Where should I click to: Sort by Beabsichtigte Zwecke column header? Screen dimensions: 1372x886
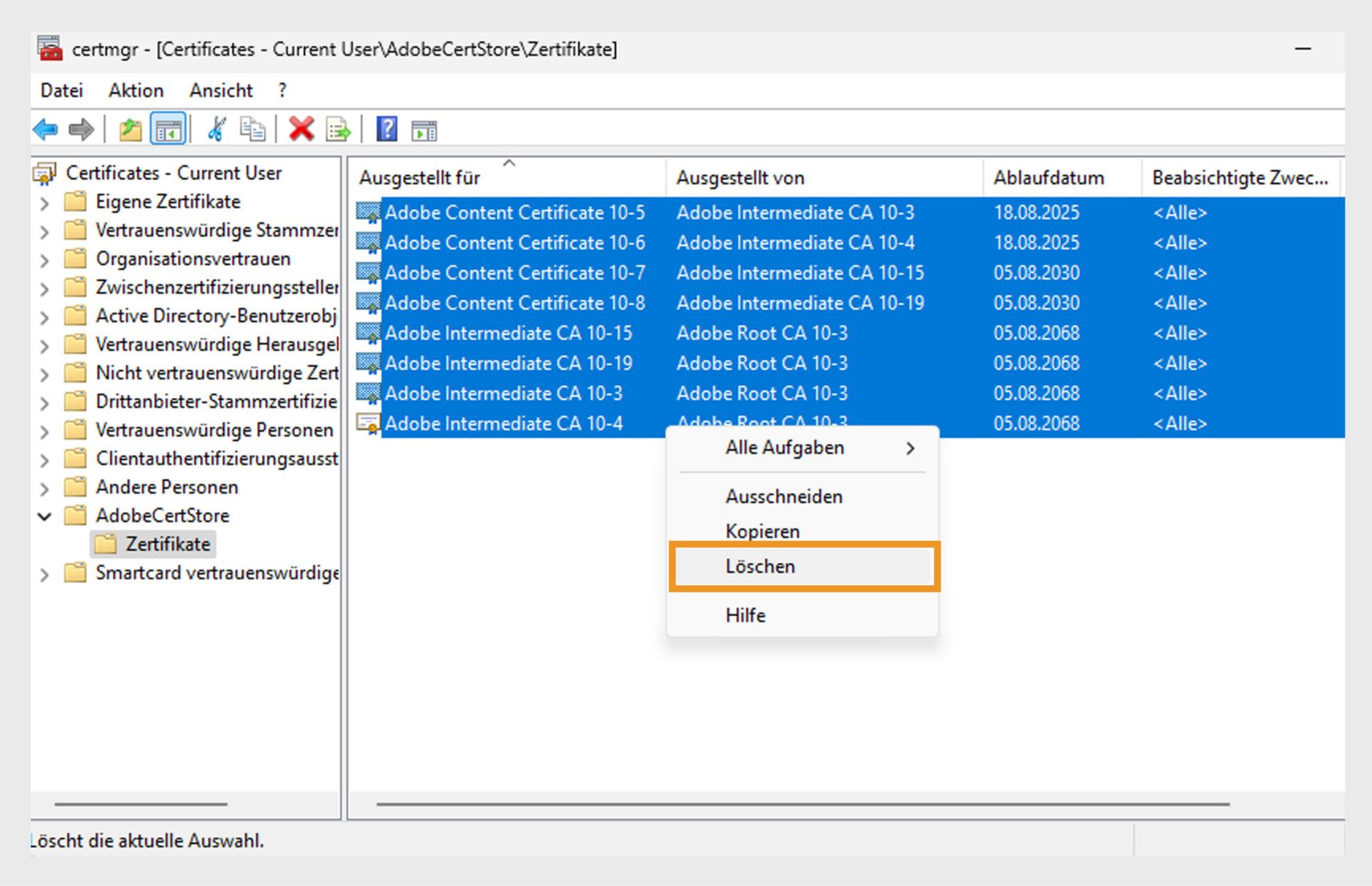pos(1242,177)
